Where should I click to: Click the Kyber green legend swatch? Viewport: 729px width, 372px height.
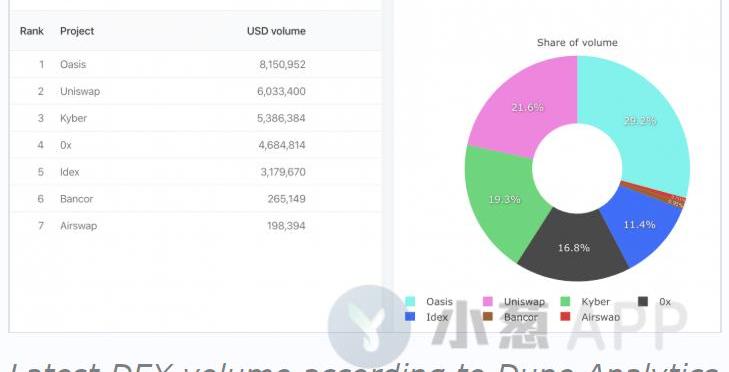tap(565, 301)
